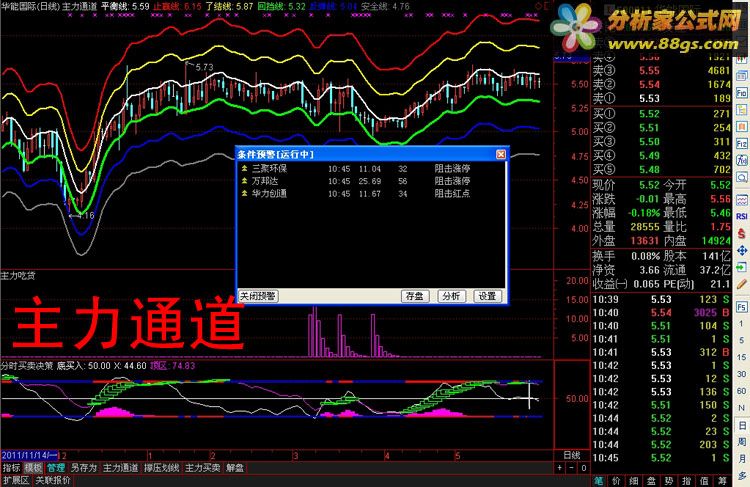Click the magnifier search icon in sidebar
This screenshot has height=487, width=750.
(741, 178)
